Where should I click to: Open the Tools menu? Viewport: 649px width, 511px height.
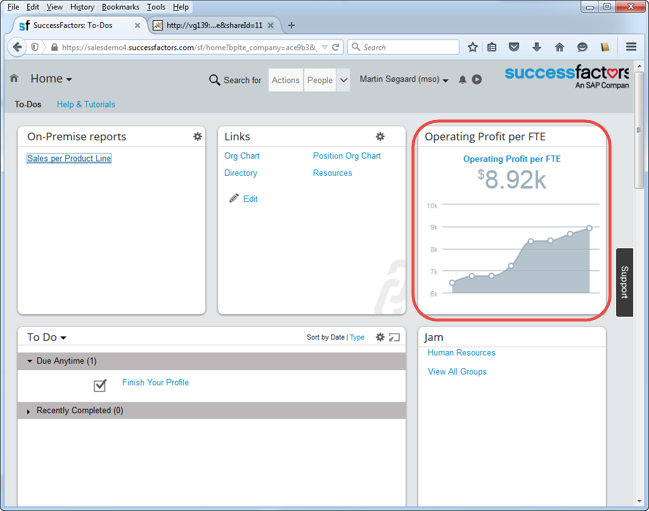click(x=156, y=7)
